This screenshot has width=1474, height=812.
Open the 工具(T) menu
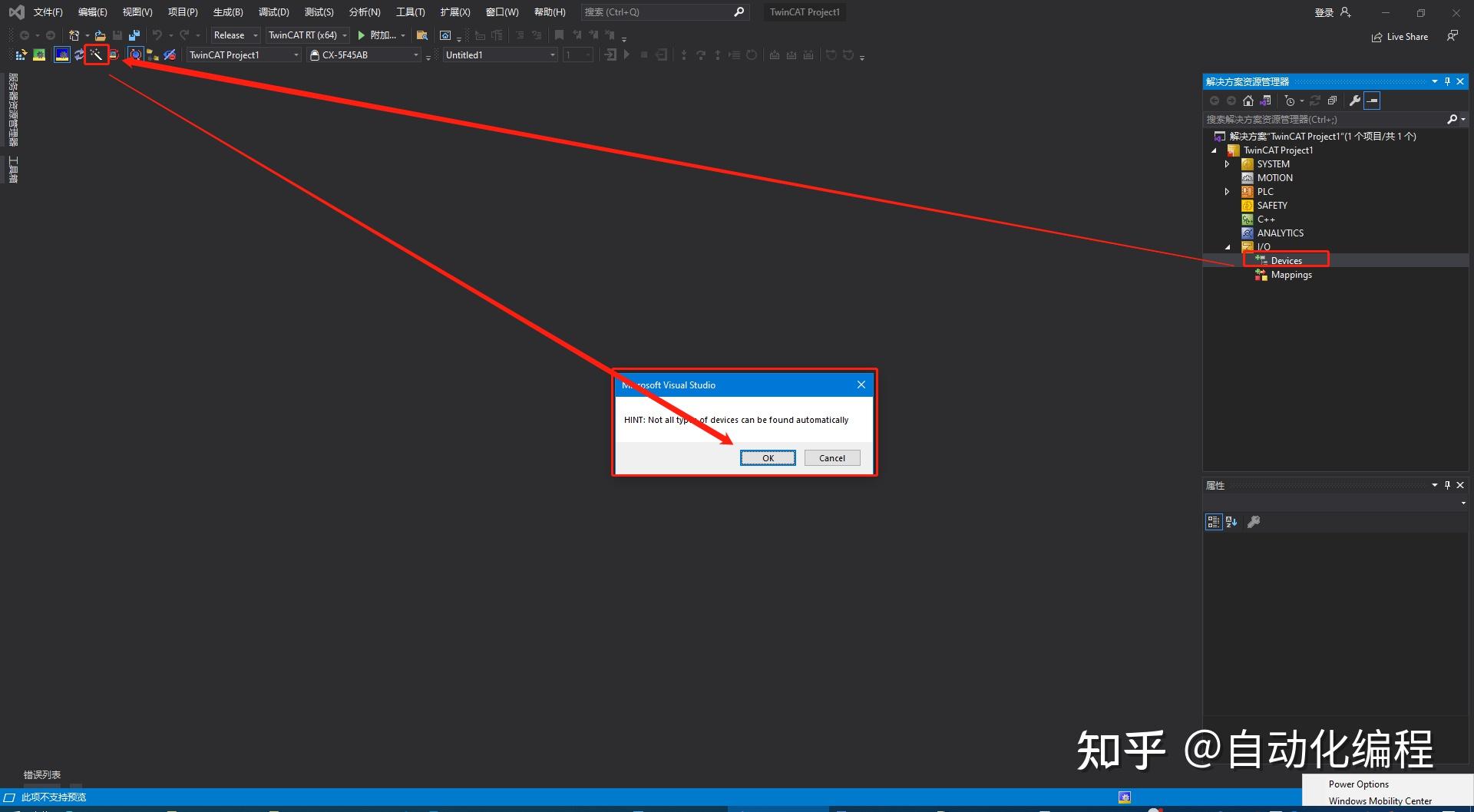click(x=410, y=12)
